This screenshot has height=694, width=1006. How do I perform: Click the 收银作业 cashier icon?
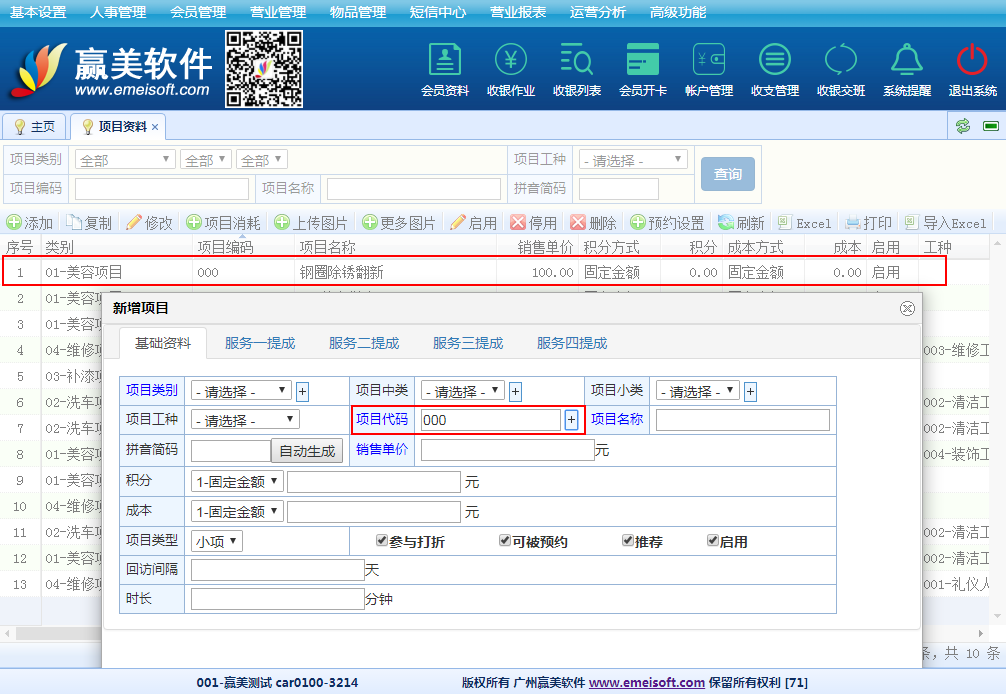pos(511,61)
